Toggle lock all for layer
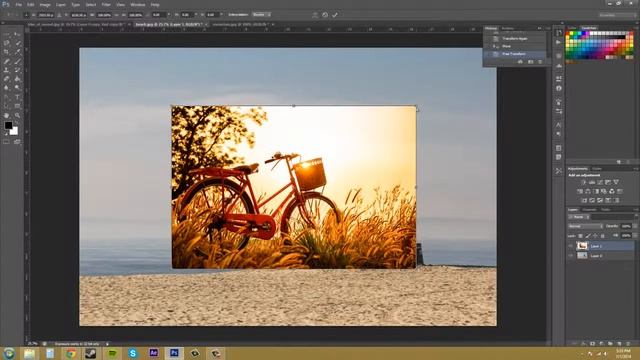Viewport: 640px width, 360px height. coord(602,236)
